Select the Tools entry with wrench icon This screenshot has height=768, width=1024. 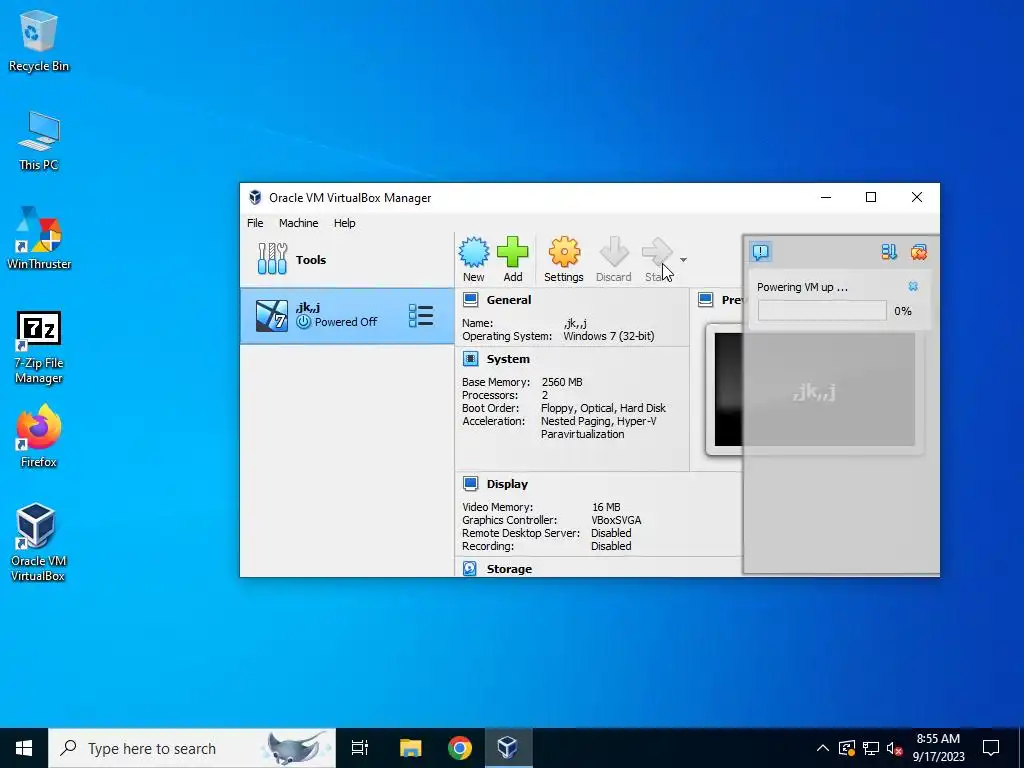click(347, 260)
